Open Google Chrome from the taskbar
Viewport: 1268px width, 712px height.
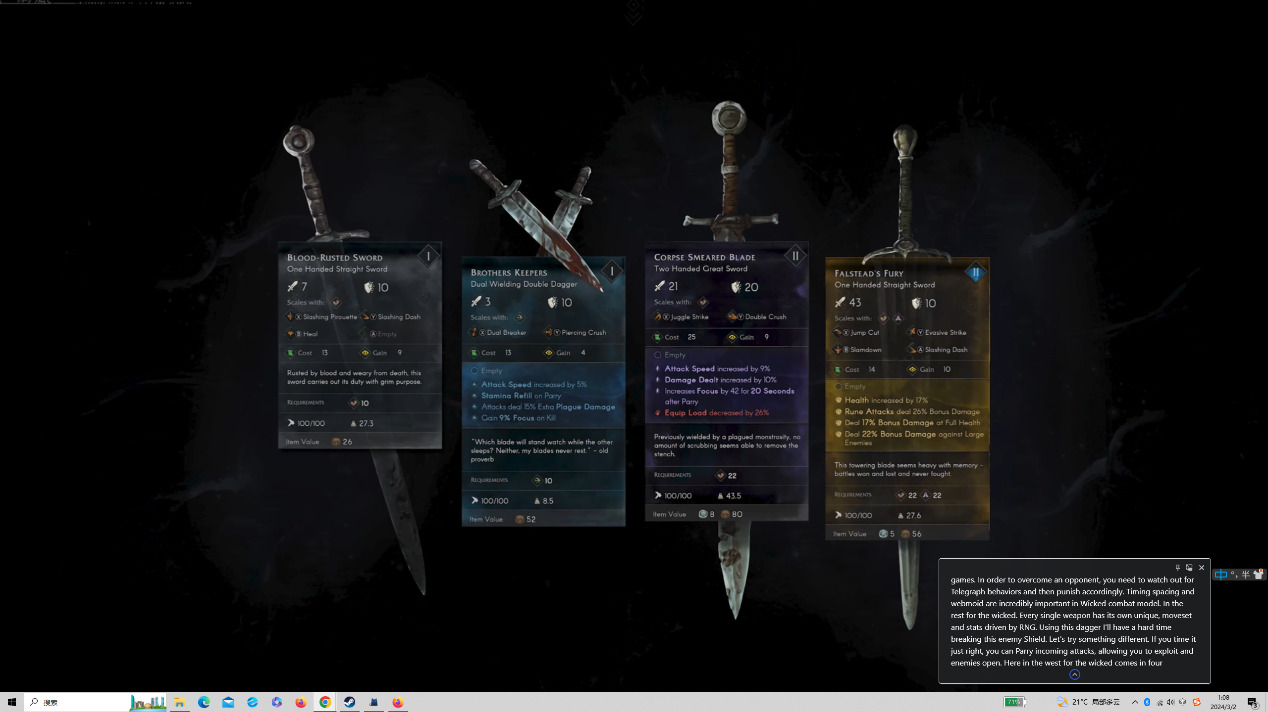click(x=325, y=702)
